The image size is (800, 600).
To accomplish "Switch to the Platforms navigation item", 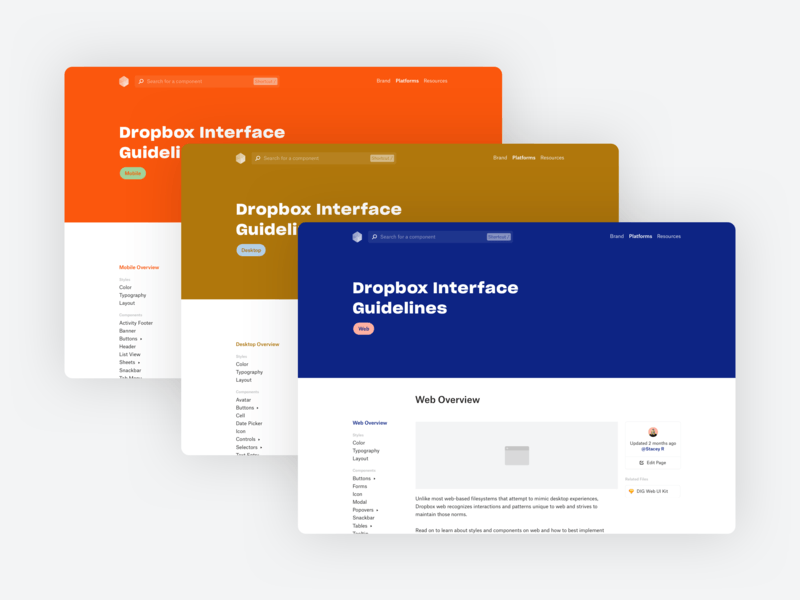I will tap(640, 235).
